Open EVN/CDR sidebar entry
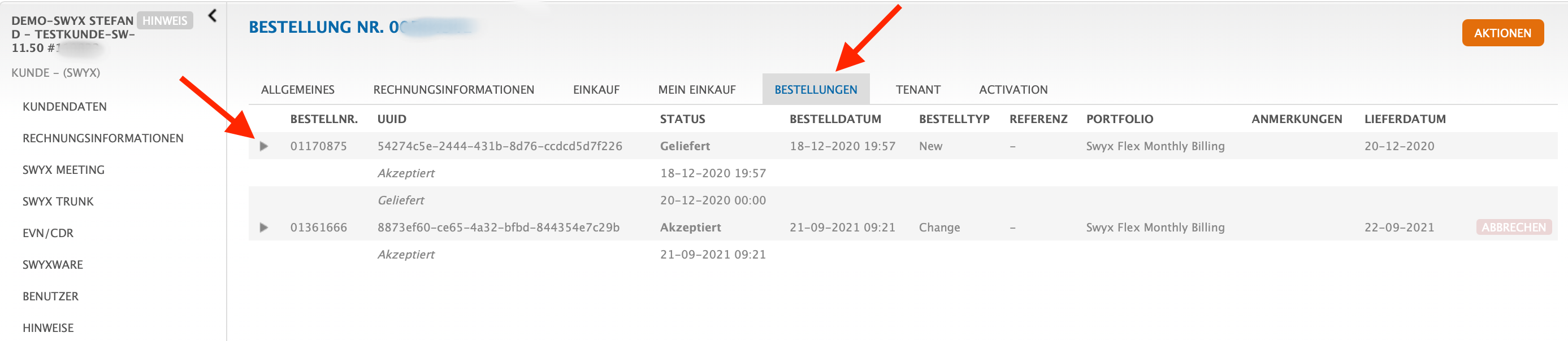1568x341 pixels. pos(48,233)
